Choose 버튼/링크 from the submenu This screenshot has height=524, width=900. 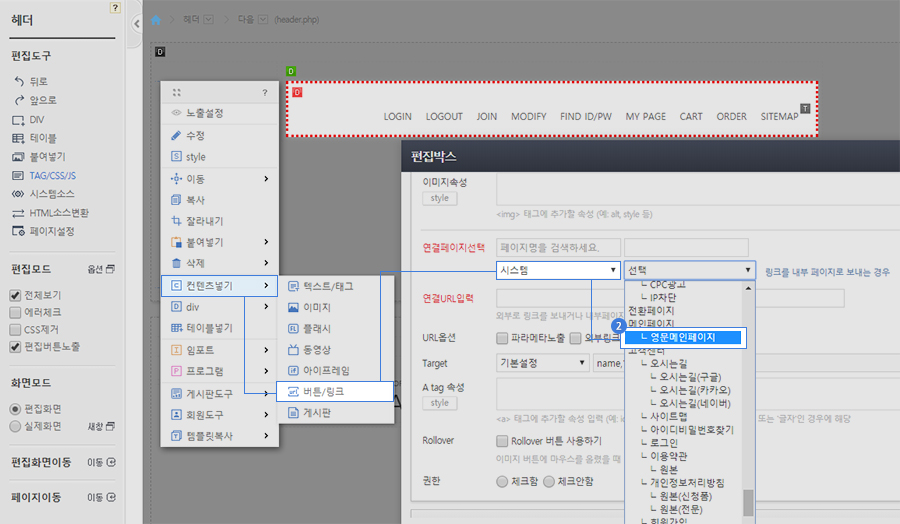point(322,390)
